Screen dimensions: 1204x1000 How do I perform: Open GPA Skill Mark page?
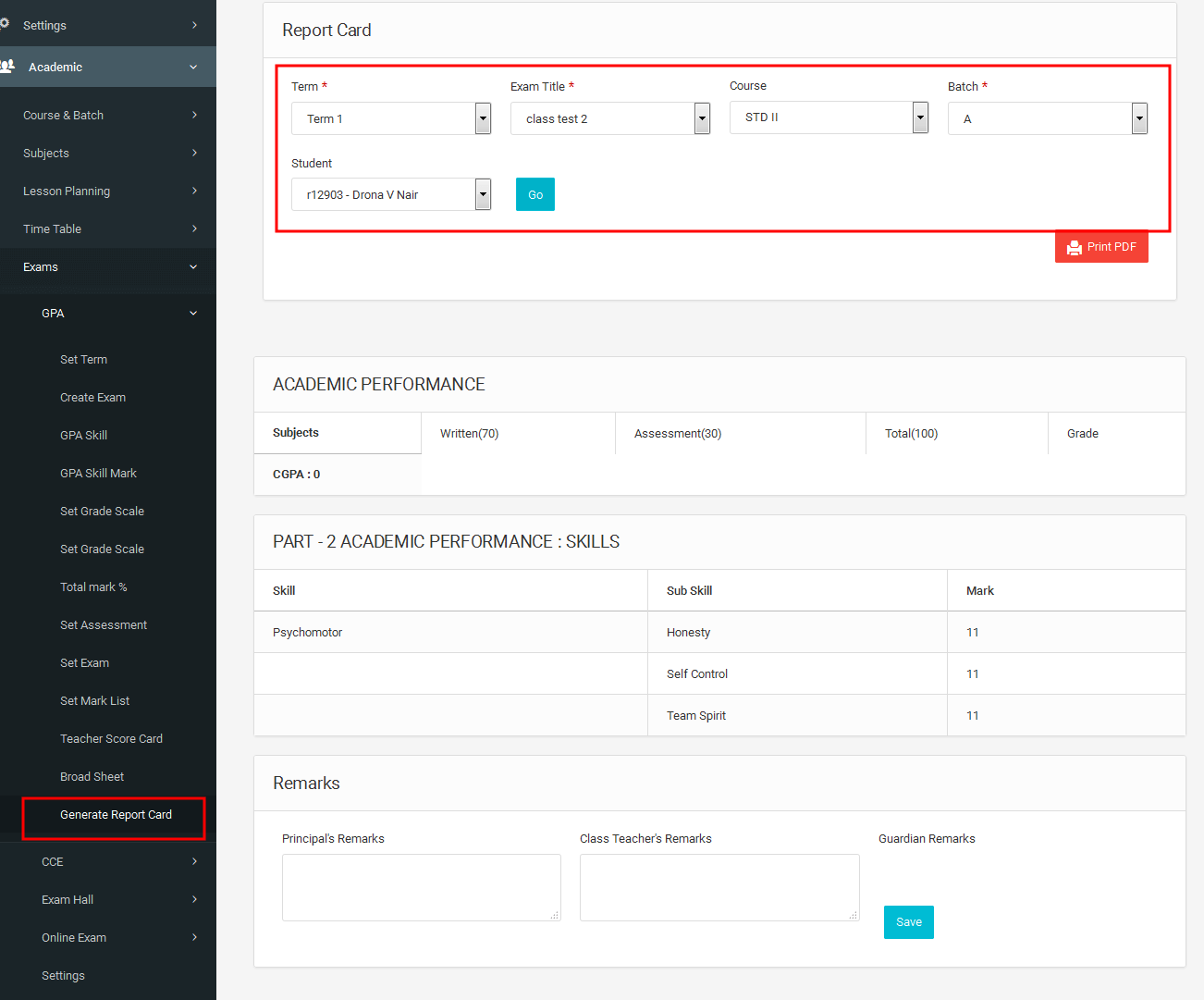(x=98, y=473)
